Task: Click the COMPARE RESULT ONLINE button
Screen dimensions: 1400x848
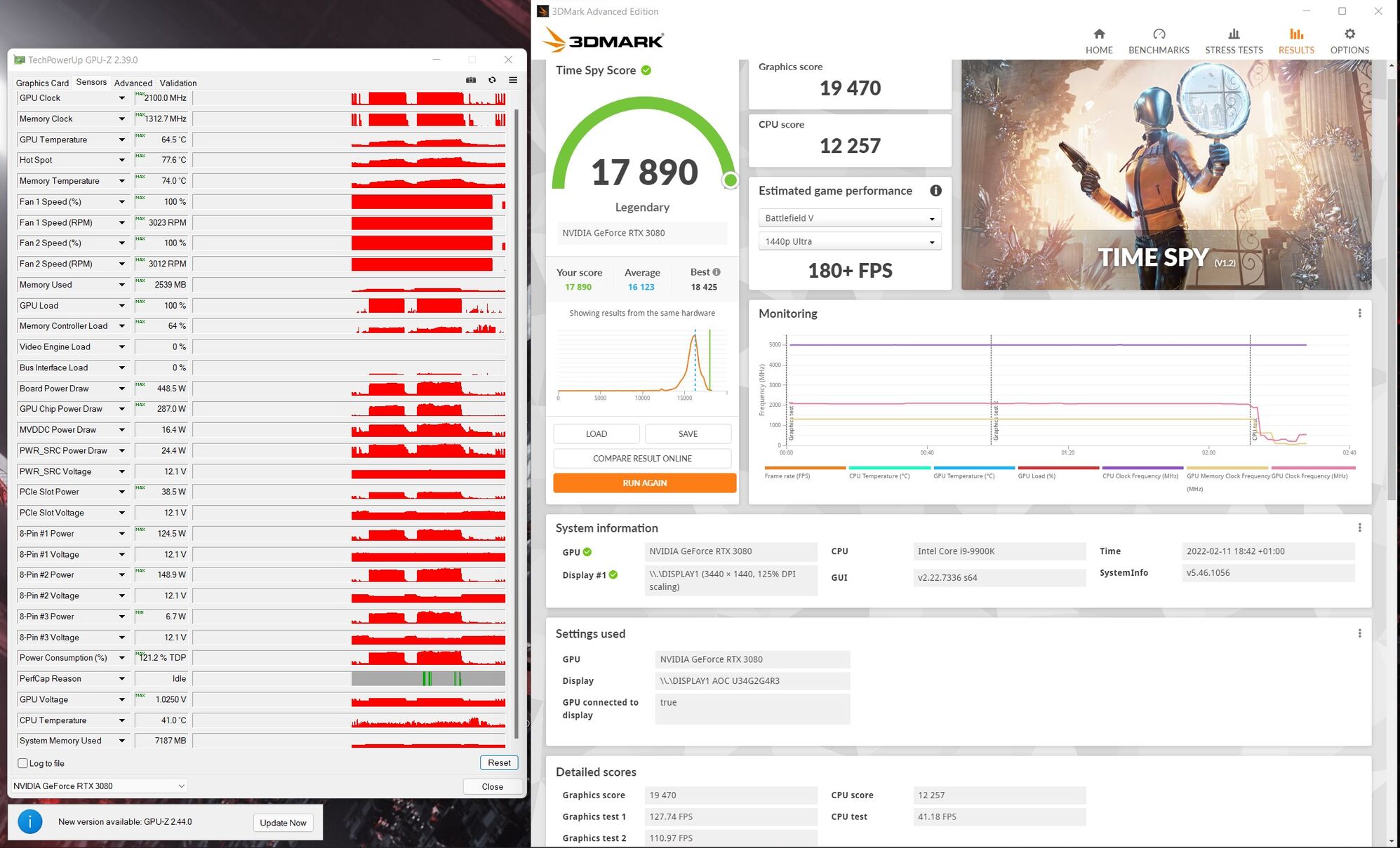Action: 642,458
